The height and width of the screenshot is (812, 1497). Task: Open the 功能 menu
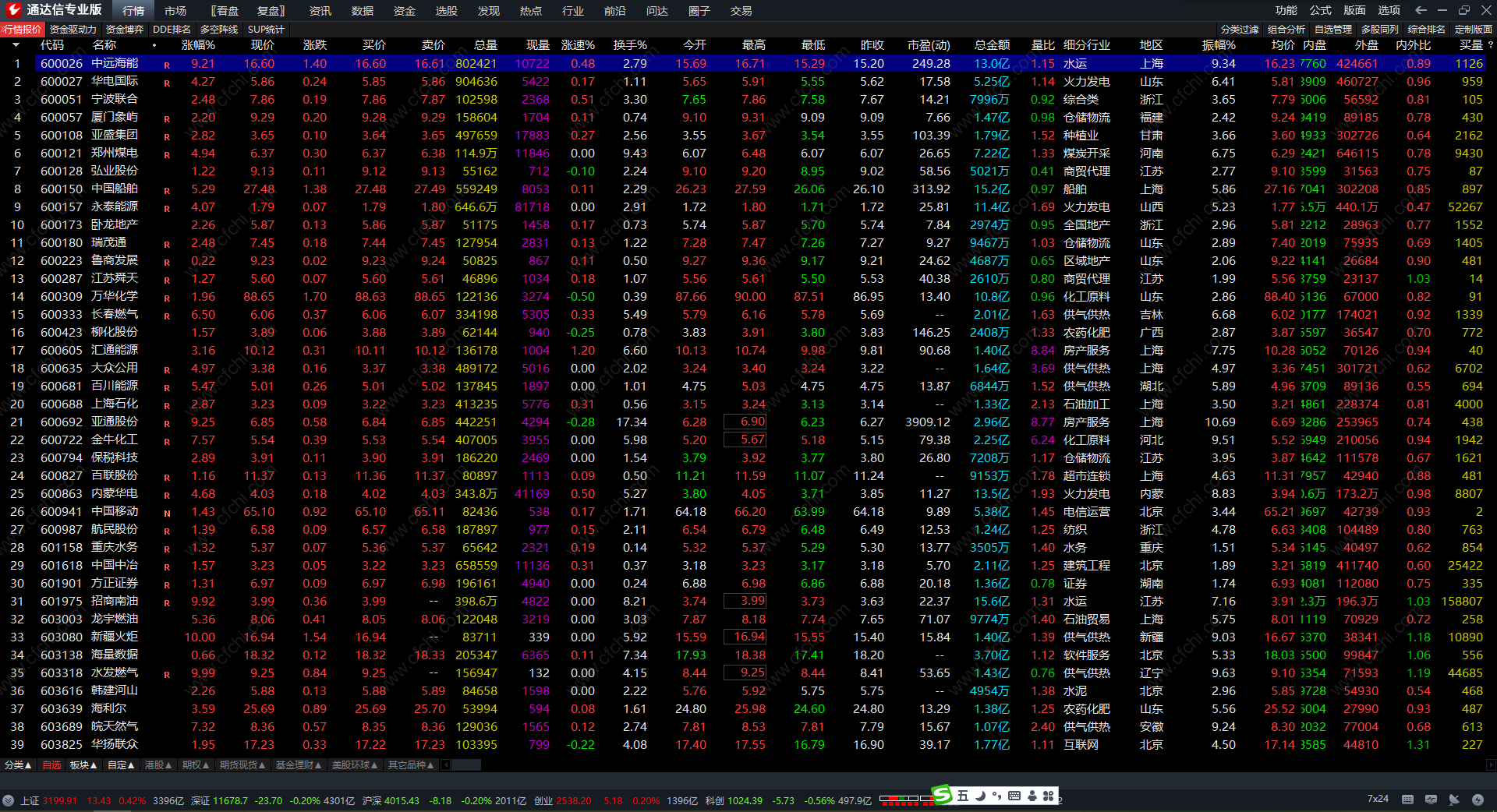click(x=1286, y=10)
